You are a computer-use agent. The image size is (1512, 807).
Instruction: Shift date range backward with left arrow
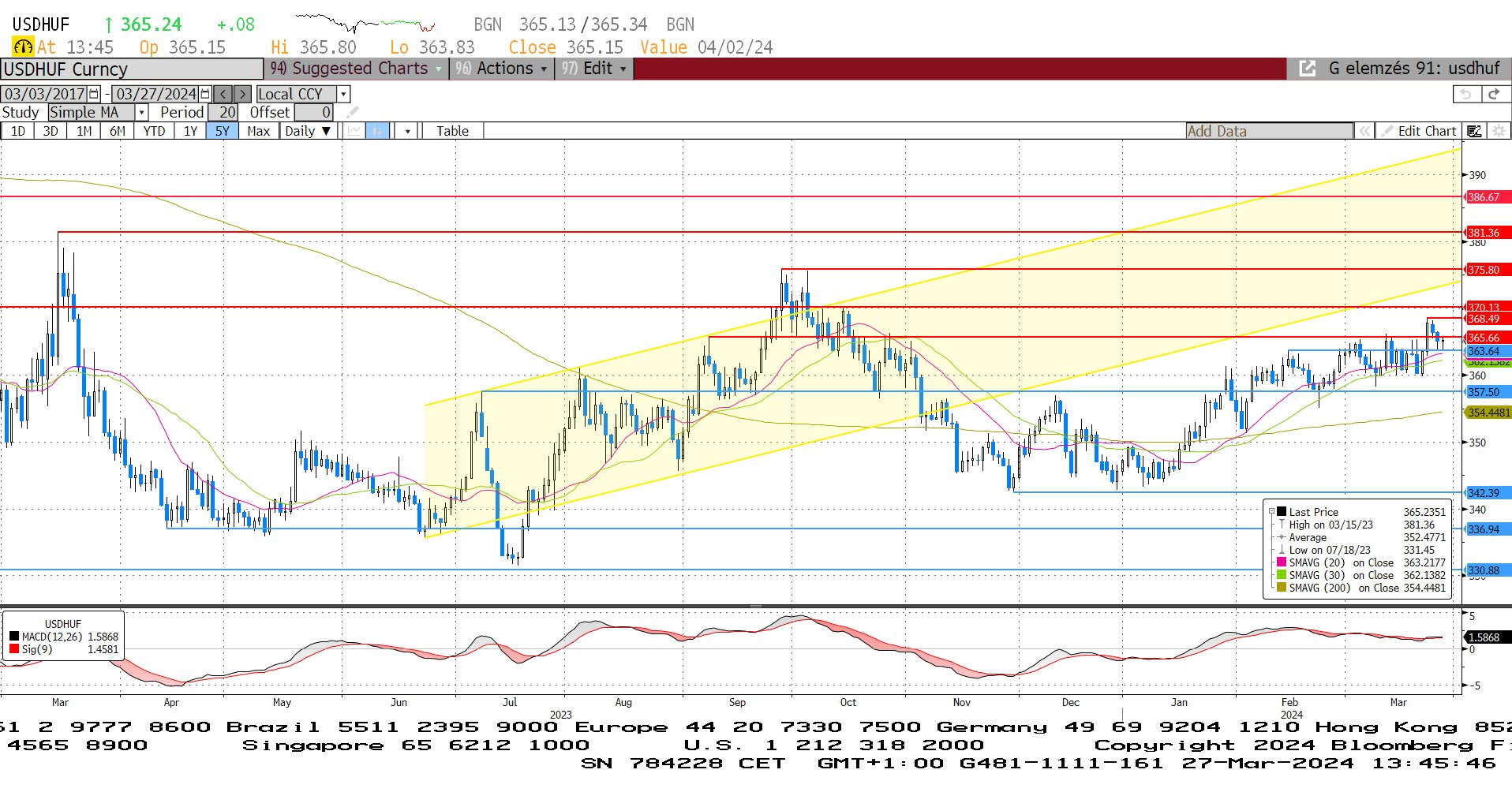(x=223, y=94)
